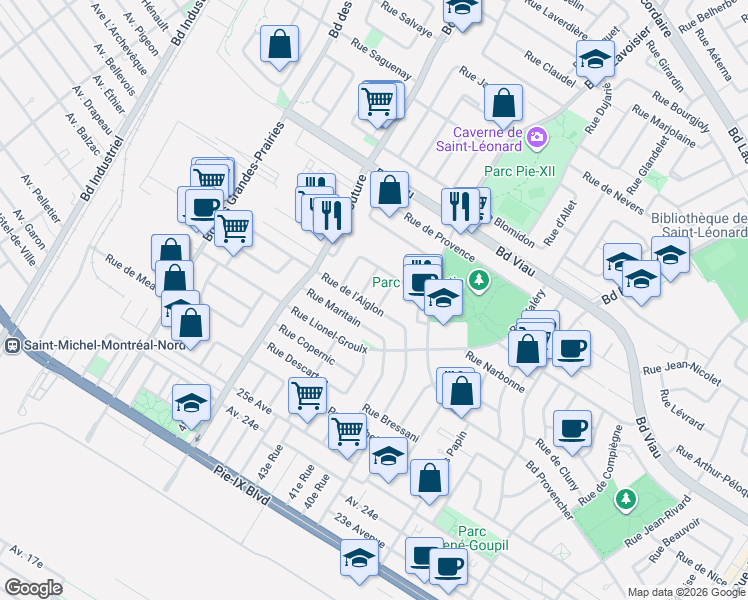Select the Parc René-Goupil label
Image resolution: width=748 pixels, height=600 pixels.
[x=477, y=538]
